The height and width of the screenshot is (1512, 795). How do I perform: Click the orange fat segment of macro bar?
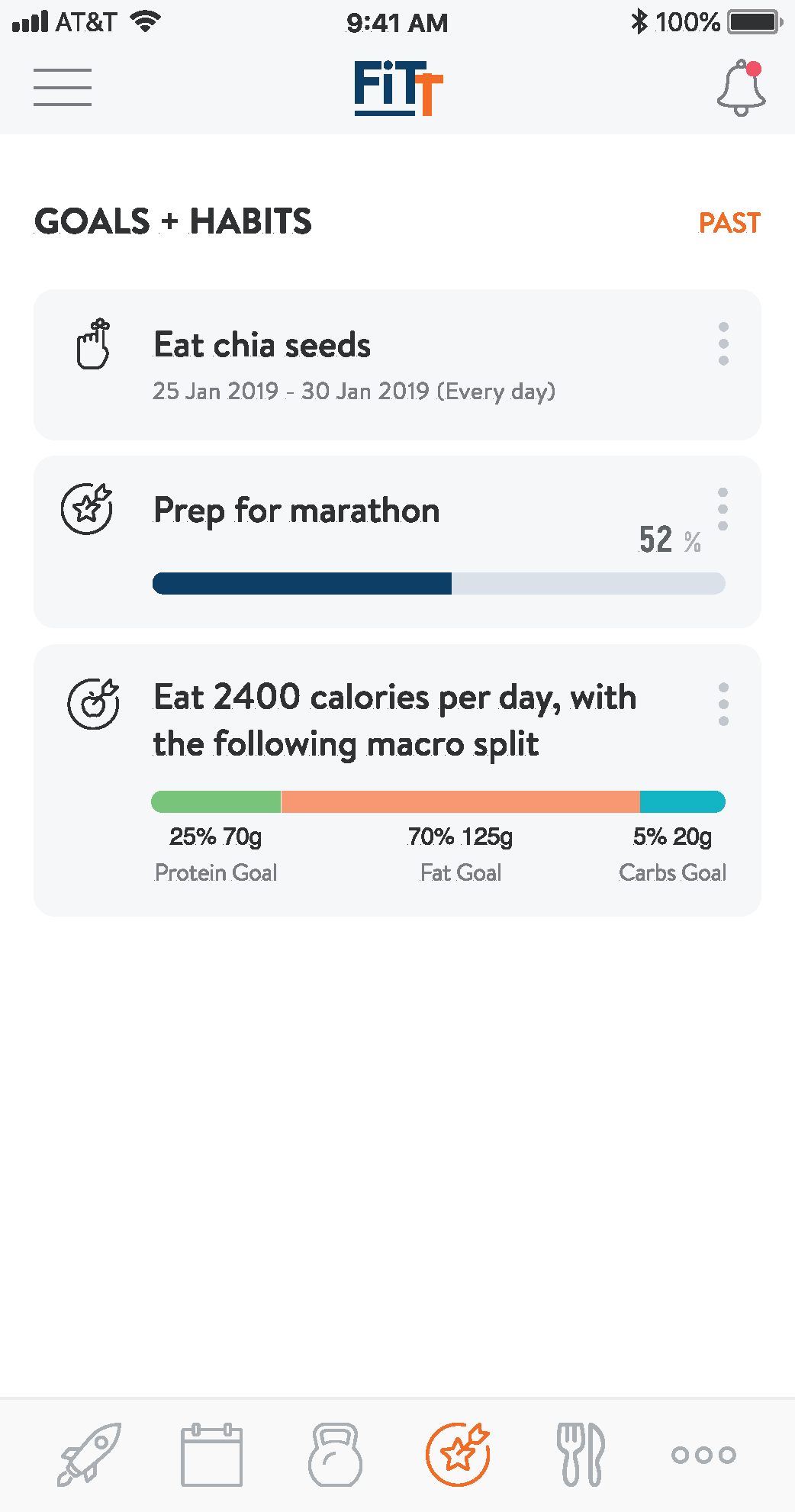(x=461, y=801)
